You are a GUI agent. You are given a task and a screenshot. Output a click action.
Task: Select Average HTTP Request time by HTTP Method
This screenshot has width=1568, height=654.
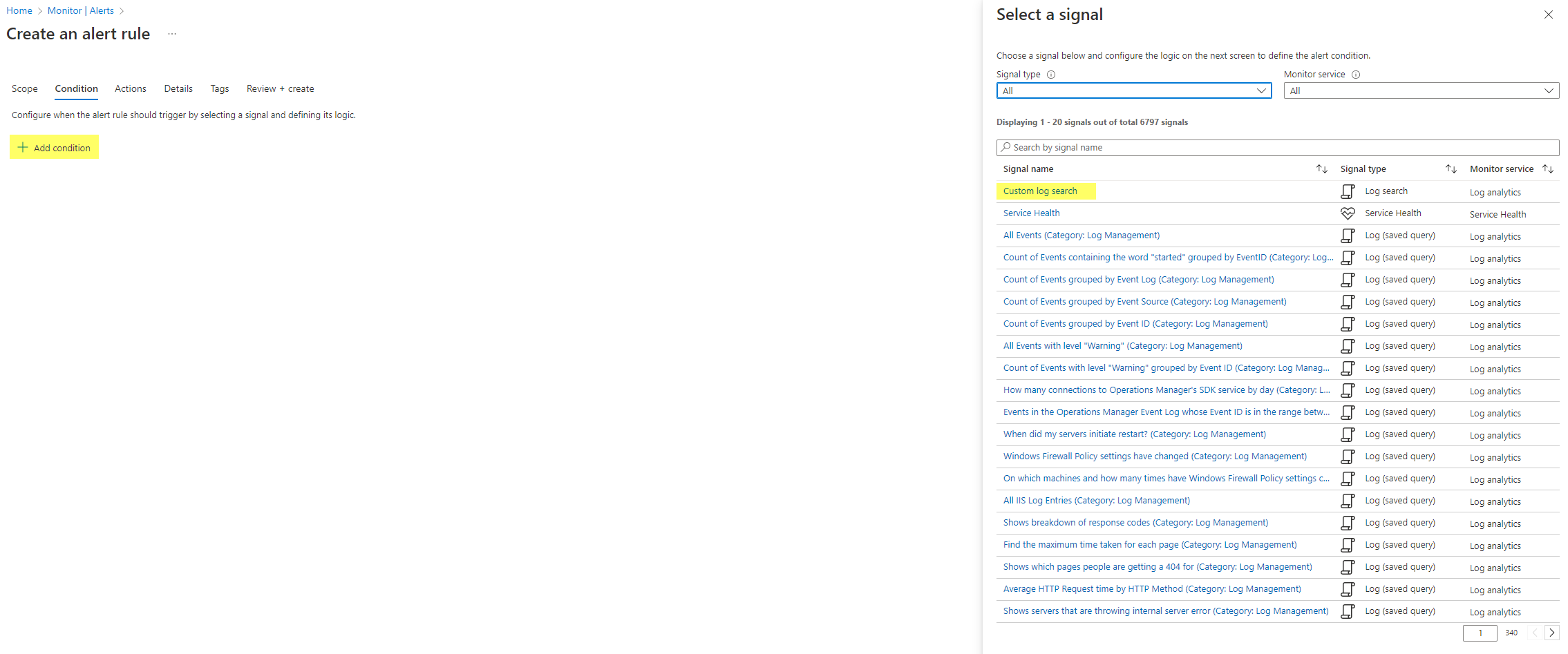[1152, 589]
